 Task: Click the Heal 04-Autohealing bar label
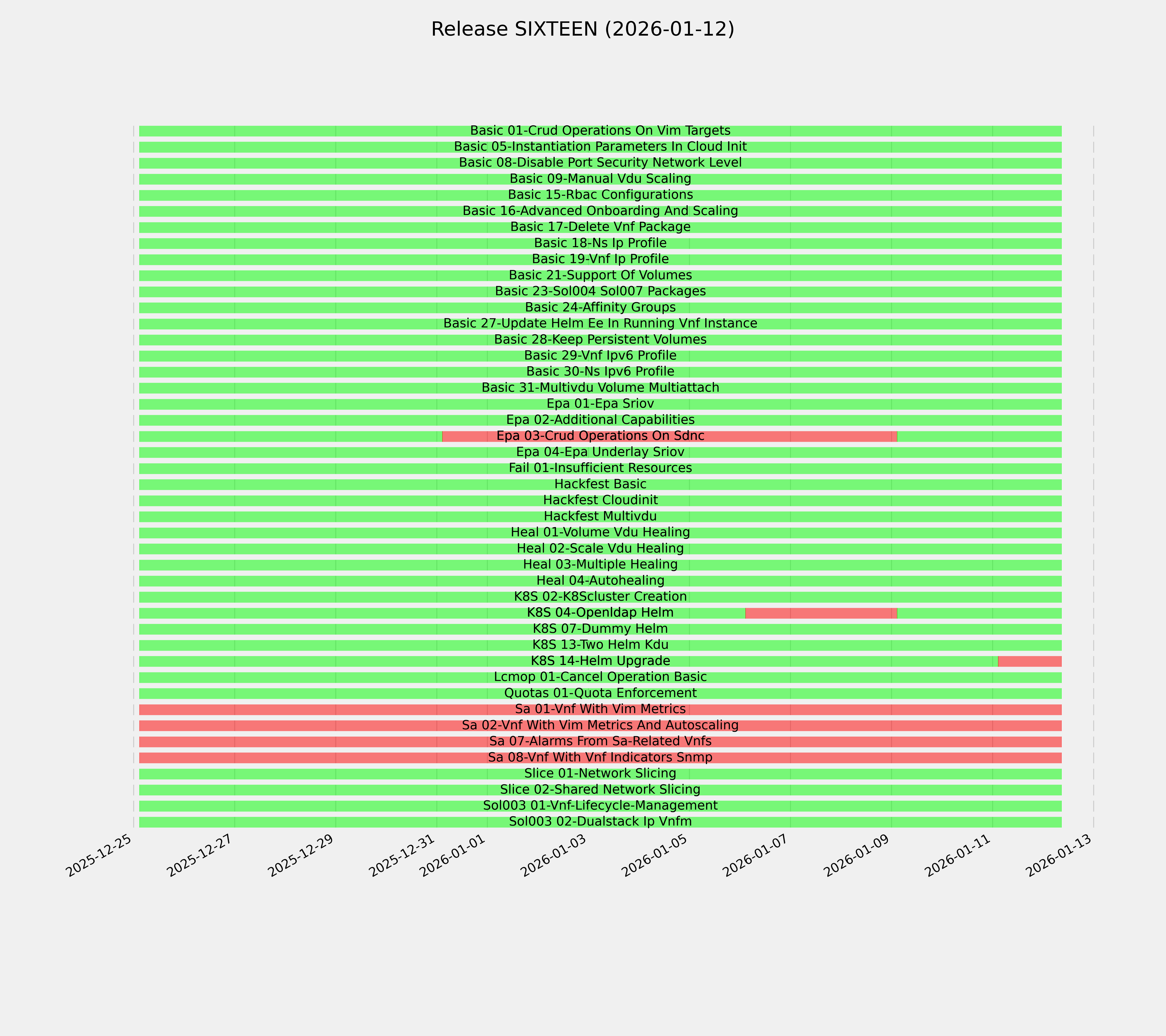(x=600, y=581)
